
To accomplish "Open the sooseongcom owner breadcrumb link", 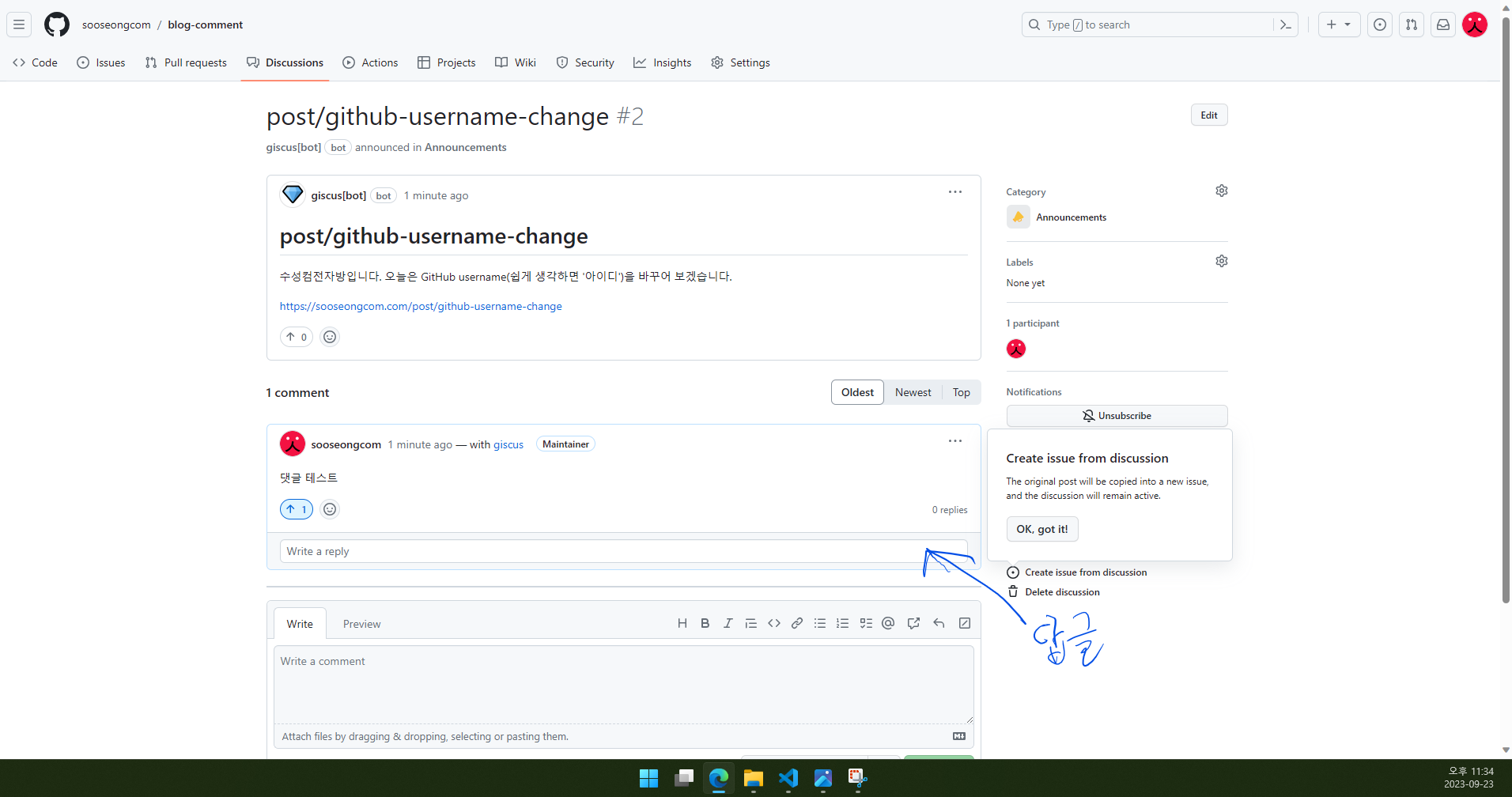I will click(116, 25).
